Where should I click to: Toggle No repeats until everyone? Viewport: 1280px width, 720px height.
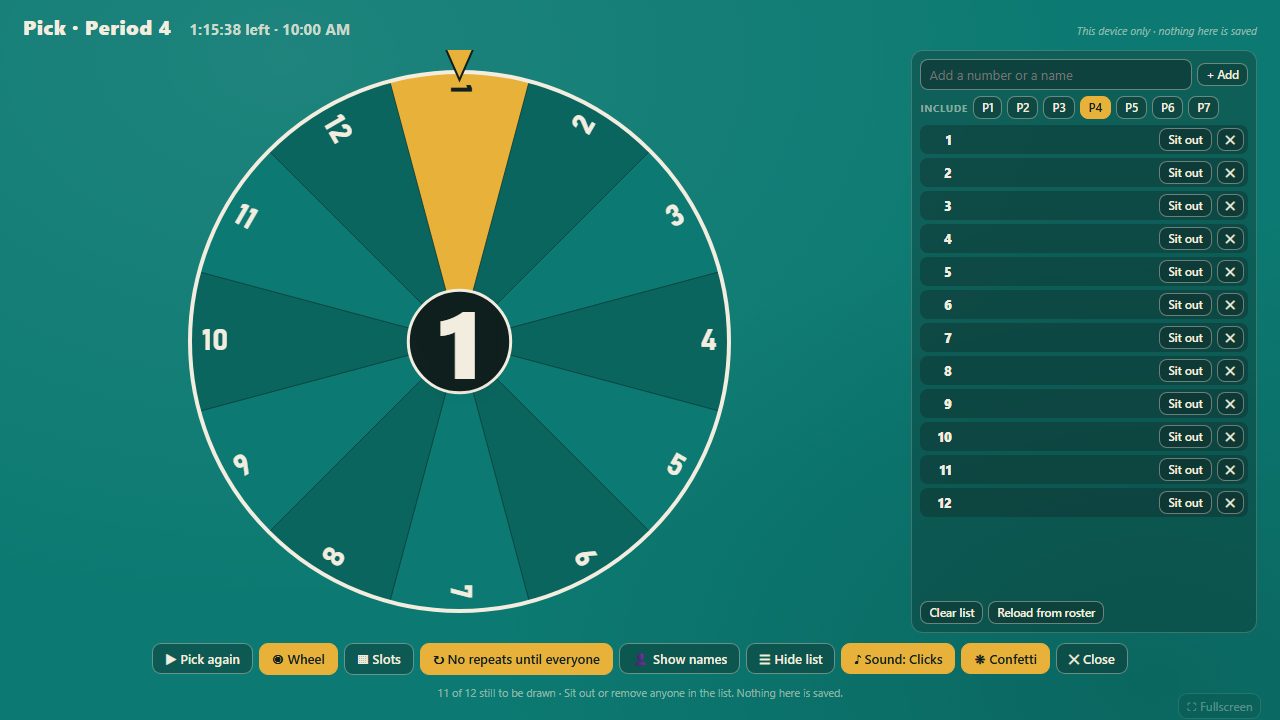(516, 659)
